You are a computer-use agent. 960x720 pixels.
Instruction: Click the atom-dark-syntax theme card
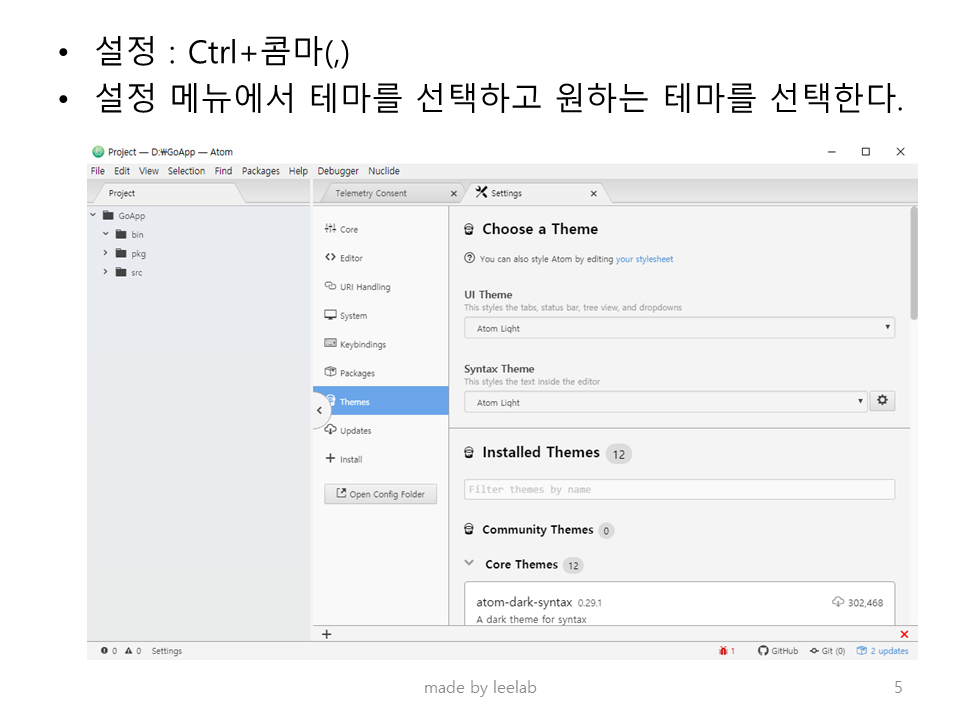pos(679,604)
